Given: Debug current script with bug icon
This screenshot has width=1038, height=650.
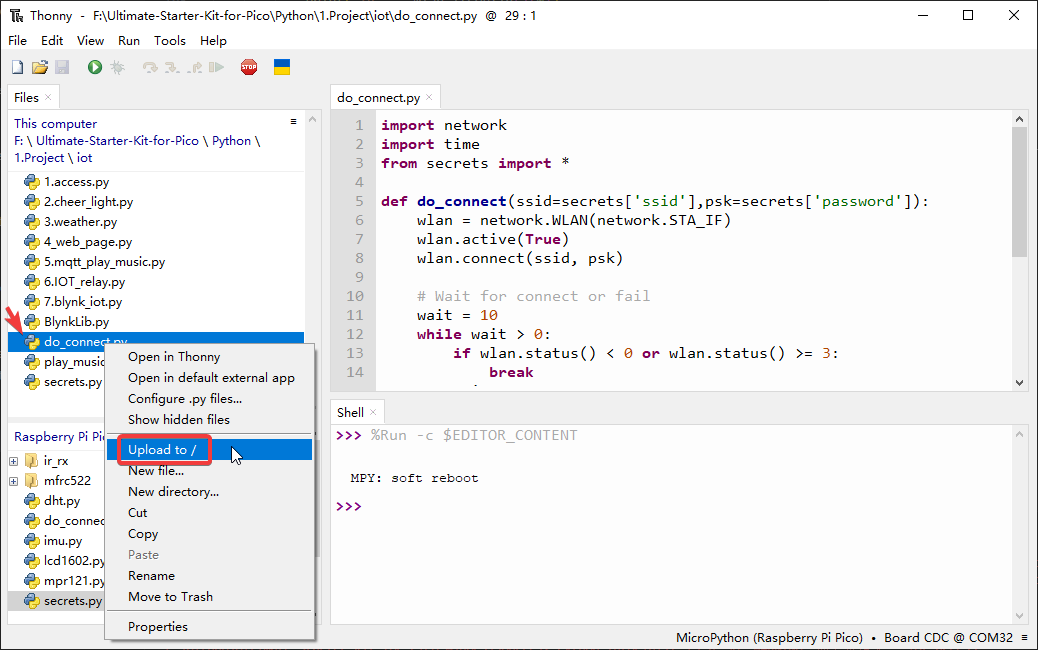Looking at the screenshot, I should [x=118, y=67].
